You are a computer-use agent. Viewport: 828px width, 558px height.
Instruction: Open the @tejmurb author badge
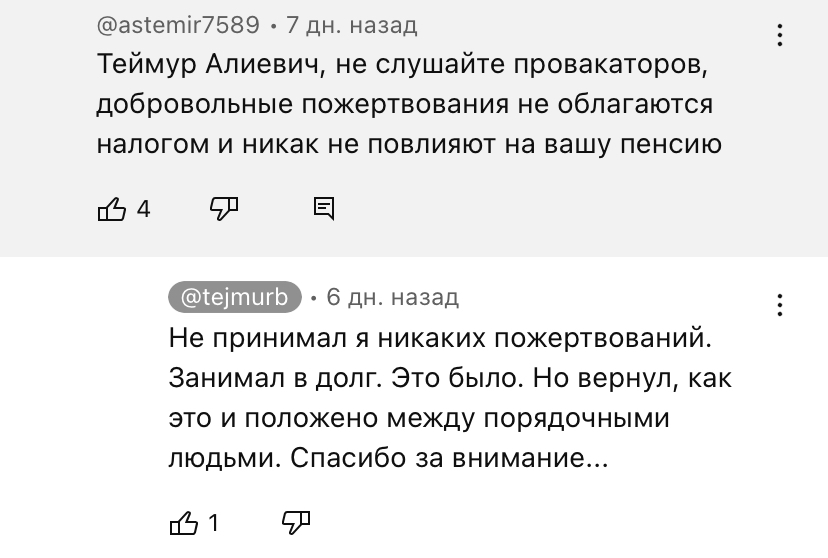point(235,297)
